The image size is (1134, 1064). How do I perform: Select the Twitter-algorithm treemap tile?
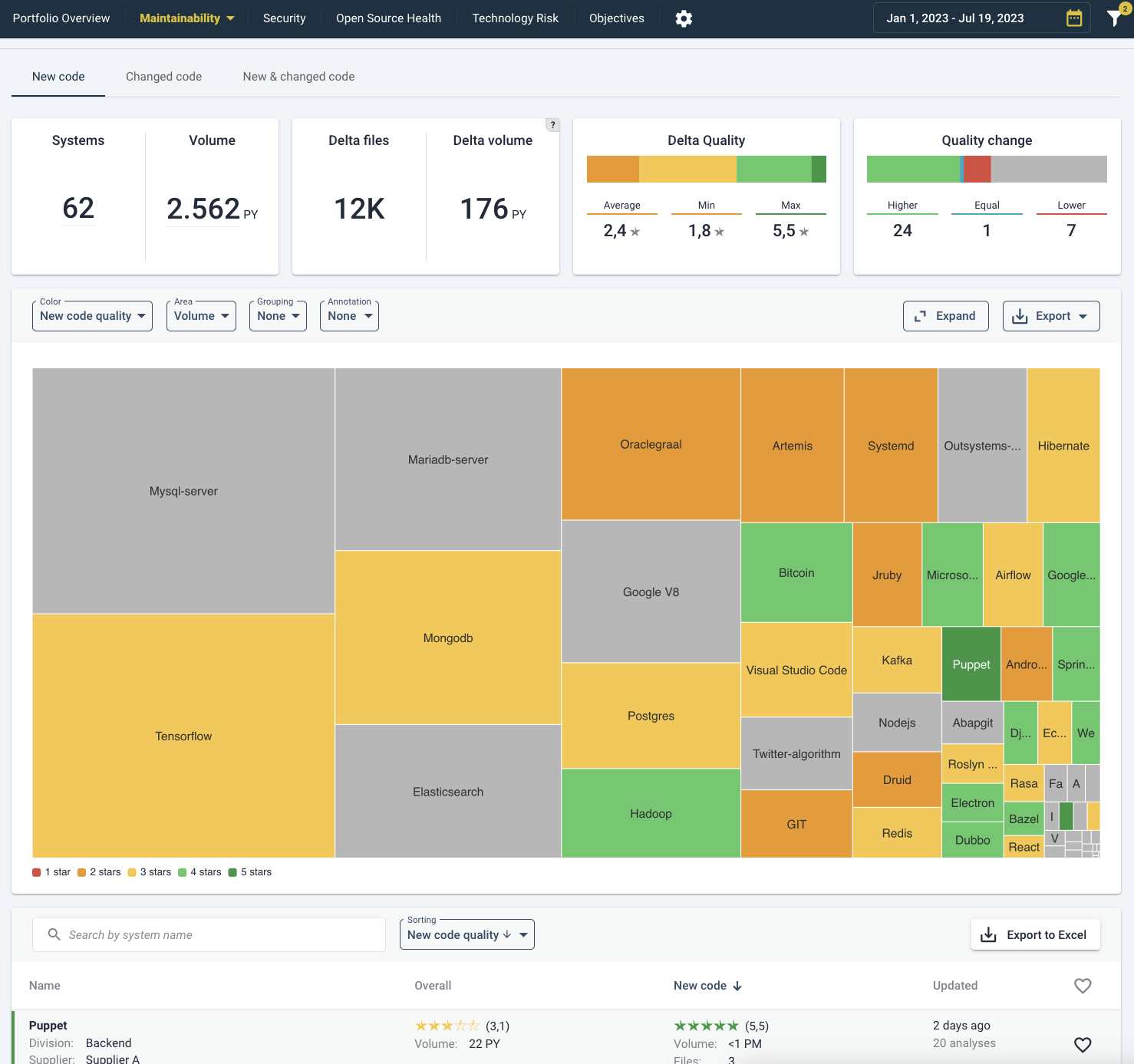(x=796, y=753)
